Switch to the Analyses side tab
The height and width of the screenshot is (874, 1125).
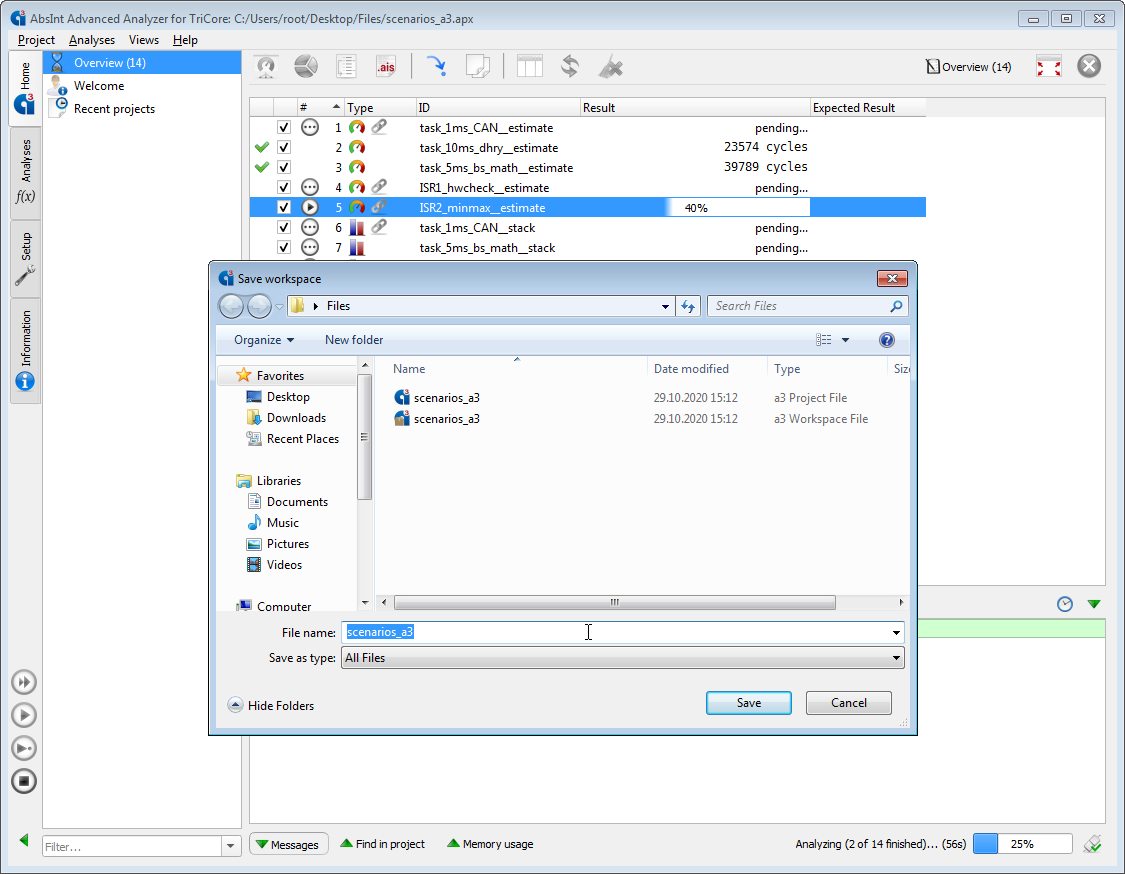pos(25,172)
